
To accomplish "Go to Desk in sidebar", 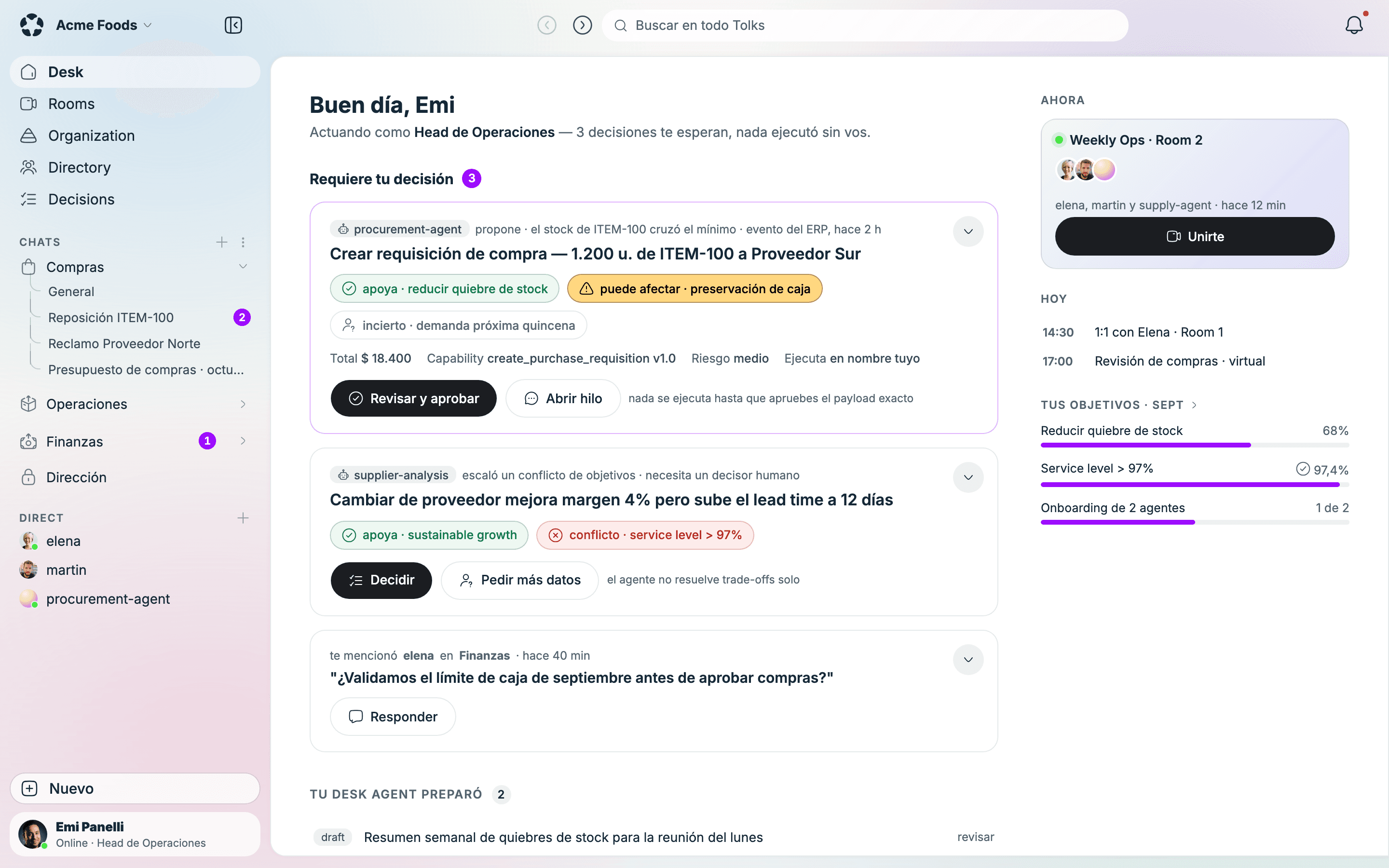I will (135, 72).
